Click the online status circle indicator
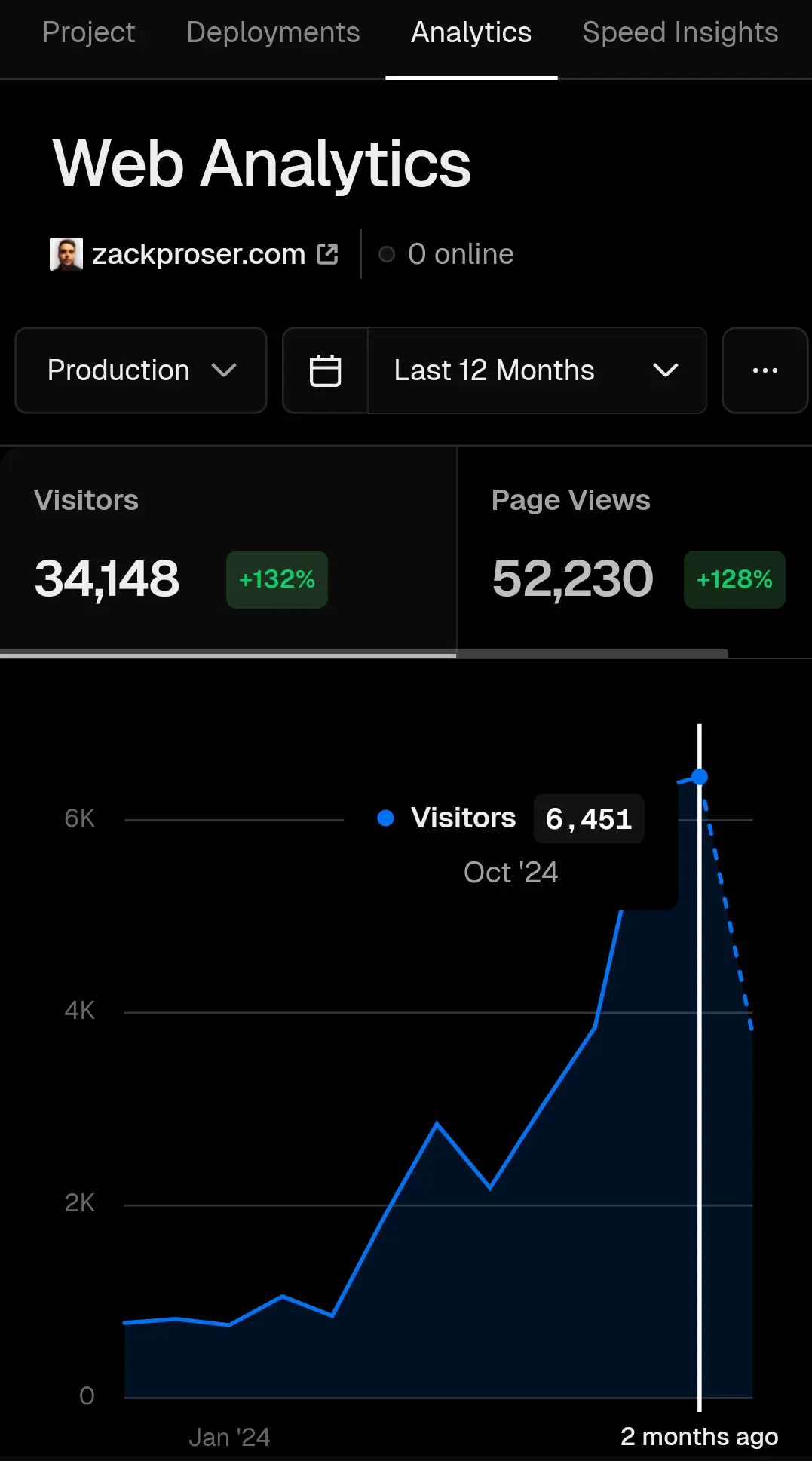812x1461 pixels. coord(387,255)
